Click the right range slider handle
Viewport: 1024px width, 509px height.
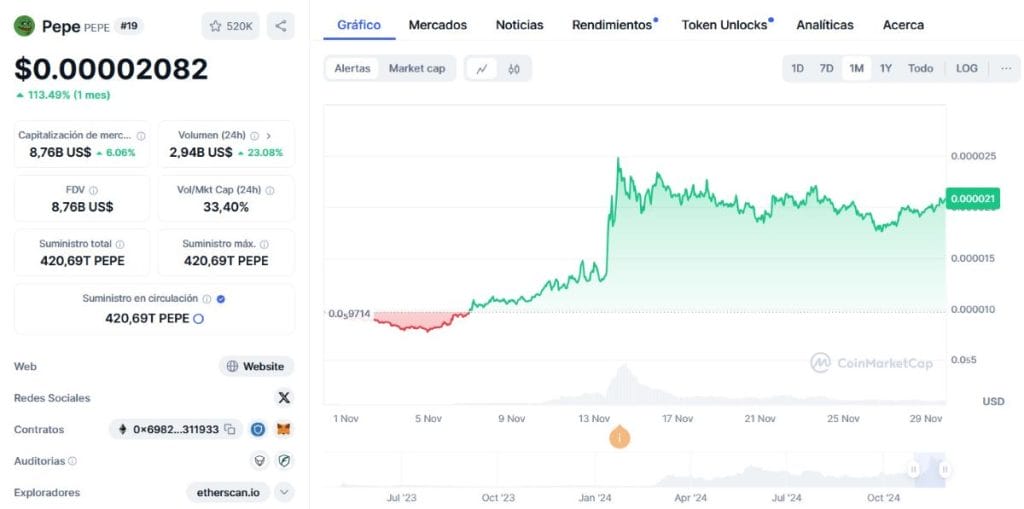944,468
